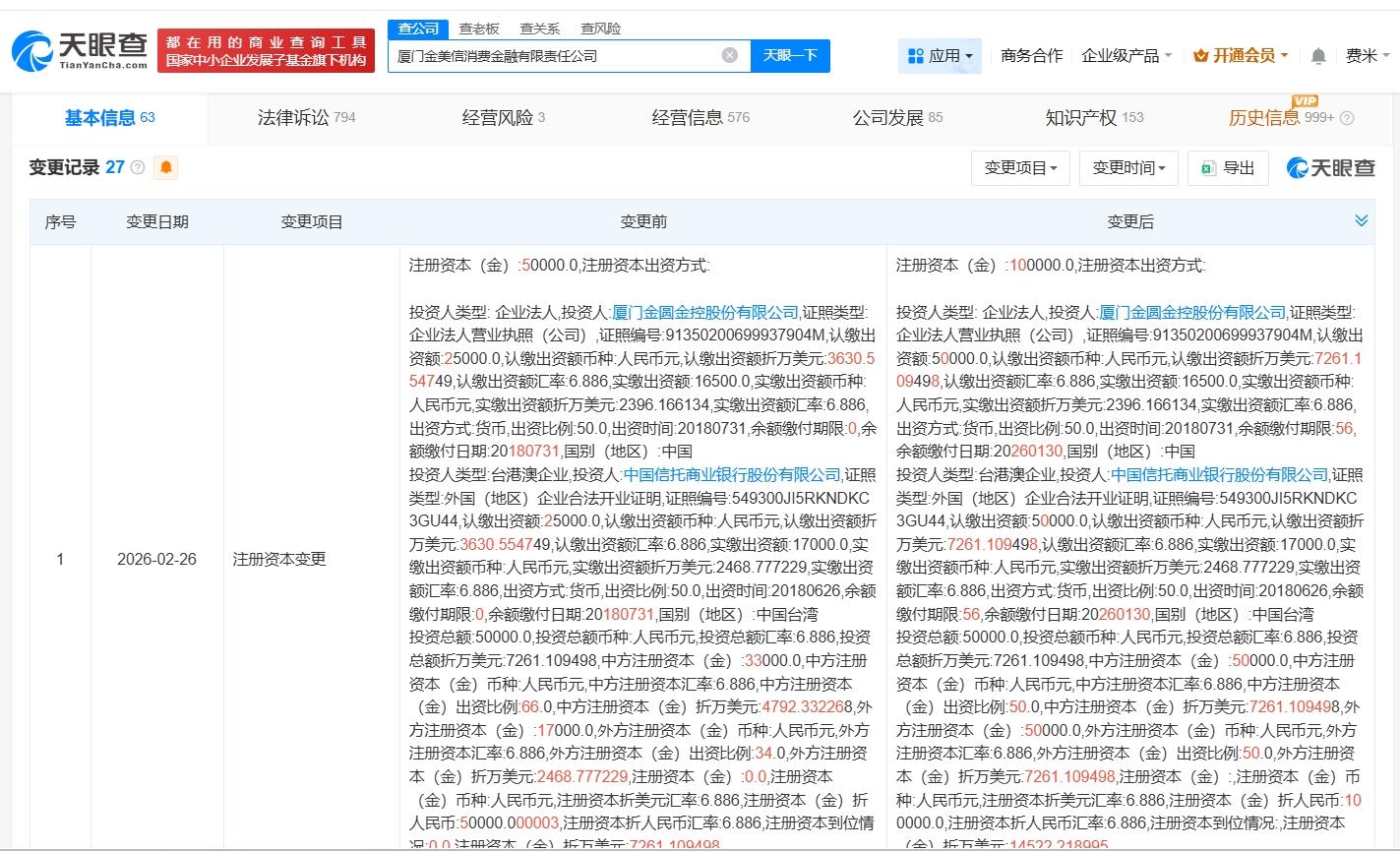1400x851 pixels.
Task: Open the 开通会员 membership menu
Action: pos(1241,56)
